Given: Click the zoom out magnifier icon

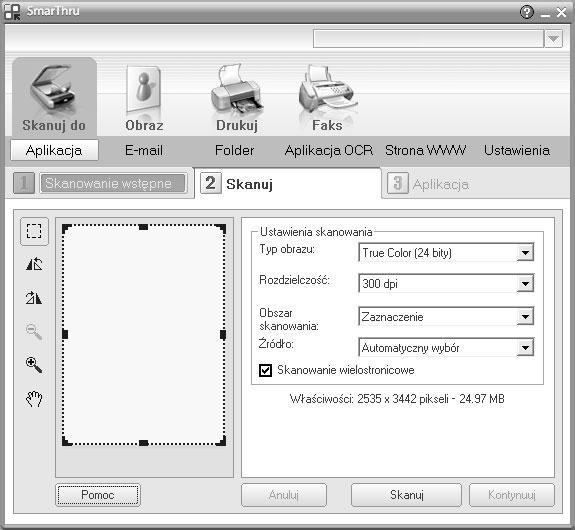Looking at the screenshot, I should coord(34,331).
